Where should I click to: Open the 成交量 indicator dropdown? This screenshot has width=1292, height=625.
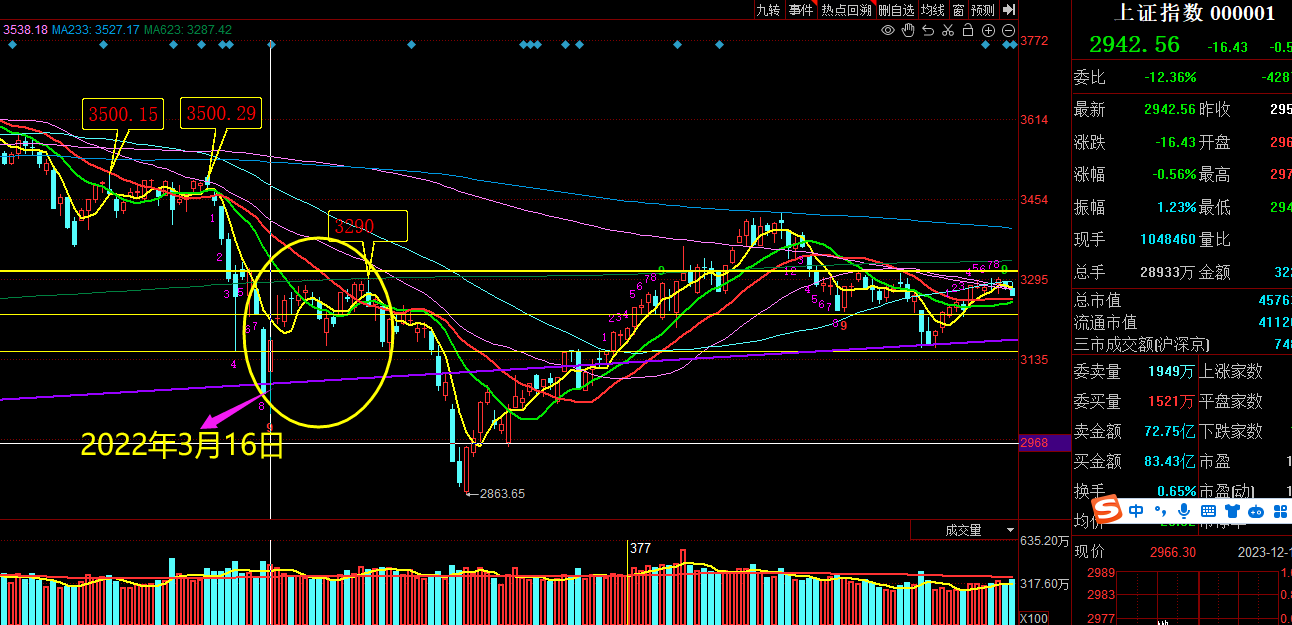coord(964,530)
